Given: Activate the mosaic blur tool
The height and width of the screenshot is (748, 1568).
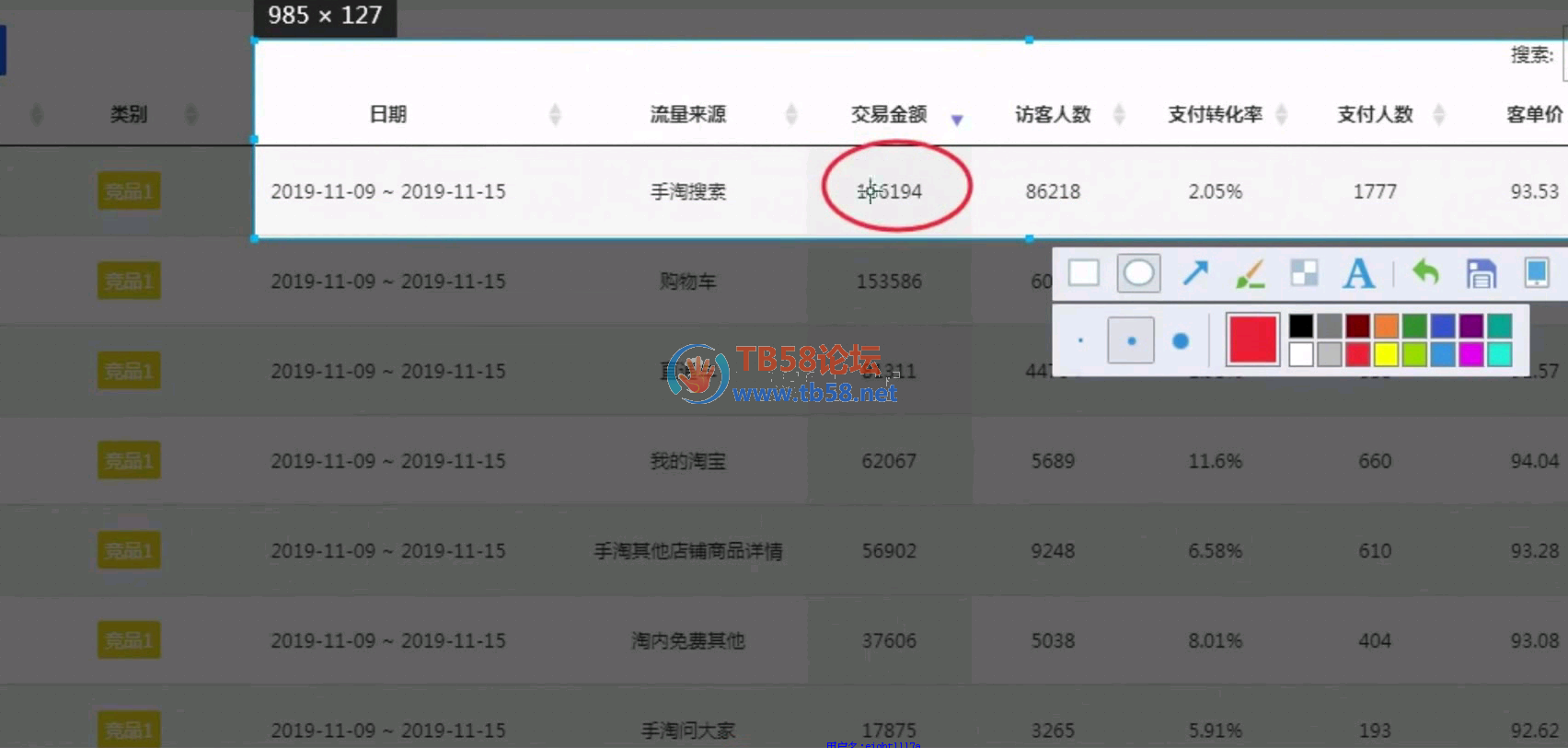Looking at the screenshot, I should (1304, 273).
